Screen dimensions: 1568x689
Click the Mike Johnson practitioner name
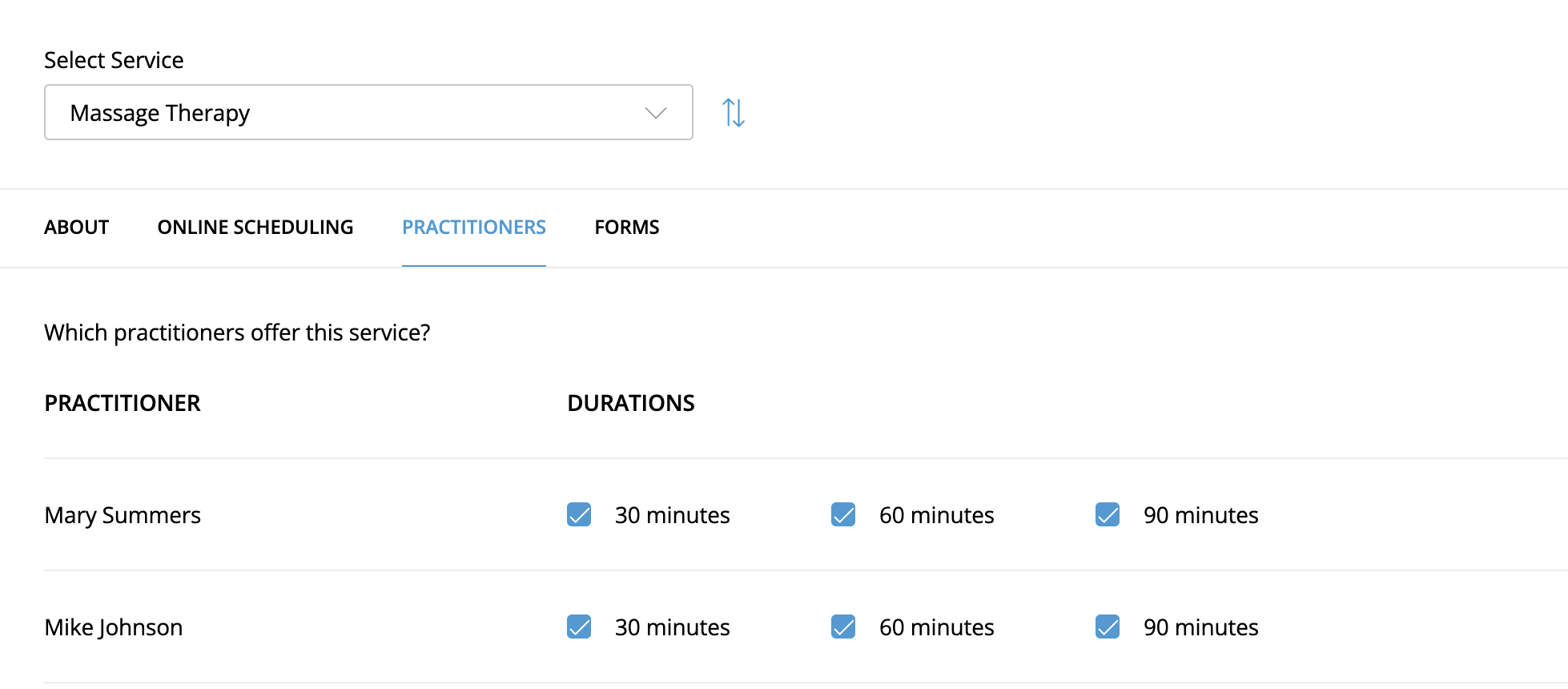coord(114,627)
